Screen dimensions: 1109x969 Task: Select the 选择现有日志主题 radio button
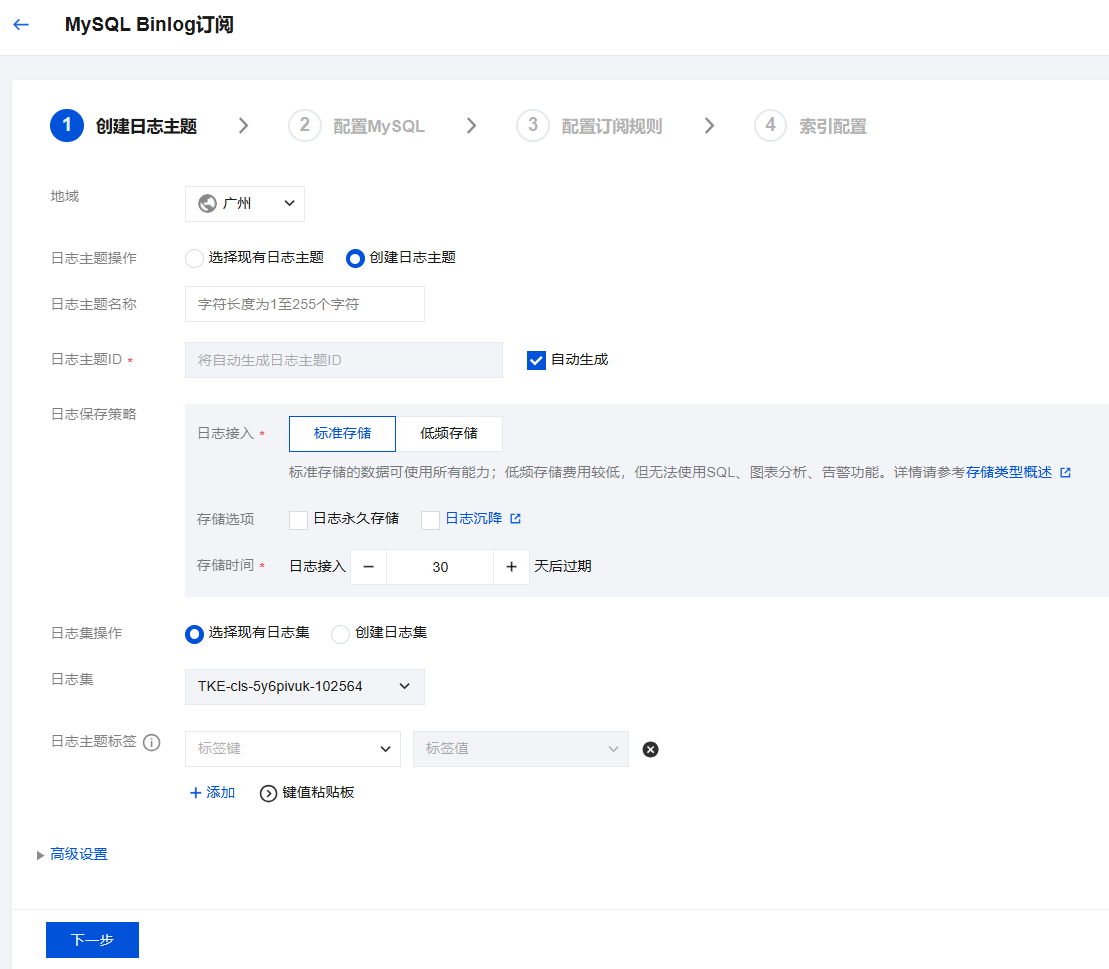[x=195, y=258]
